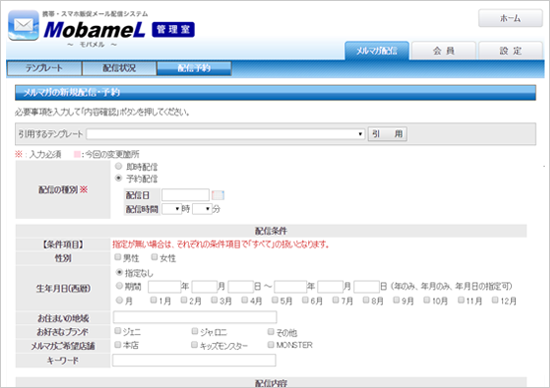Check the その他 brand checkbox

click(x=271, y=331)
